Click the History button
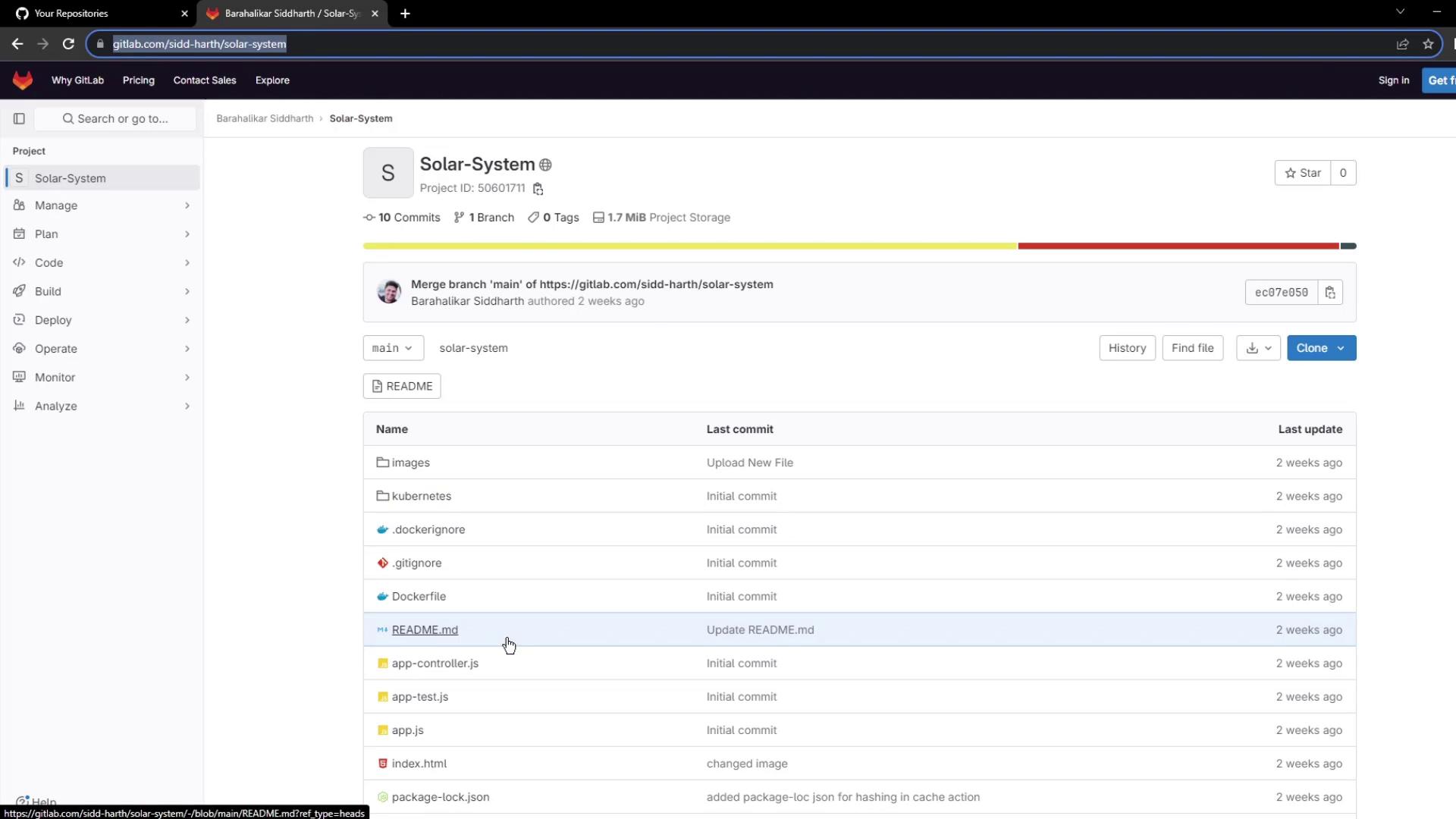1456x819 pixels. [1127, 348]
